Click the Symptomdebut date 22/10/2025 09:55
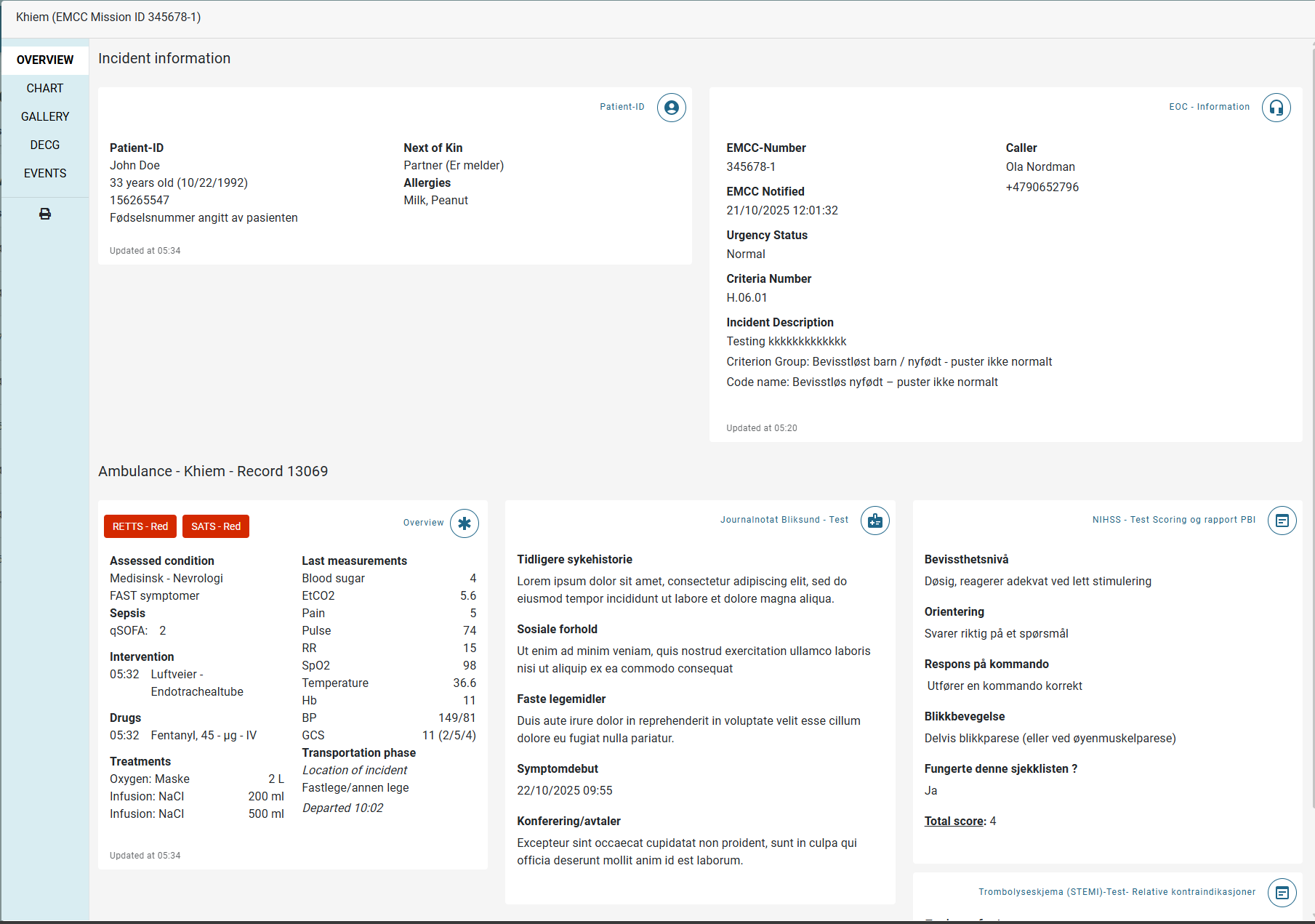1315x924 pixels. 565,790
